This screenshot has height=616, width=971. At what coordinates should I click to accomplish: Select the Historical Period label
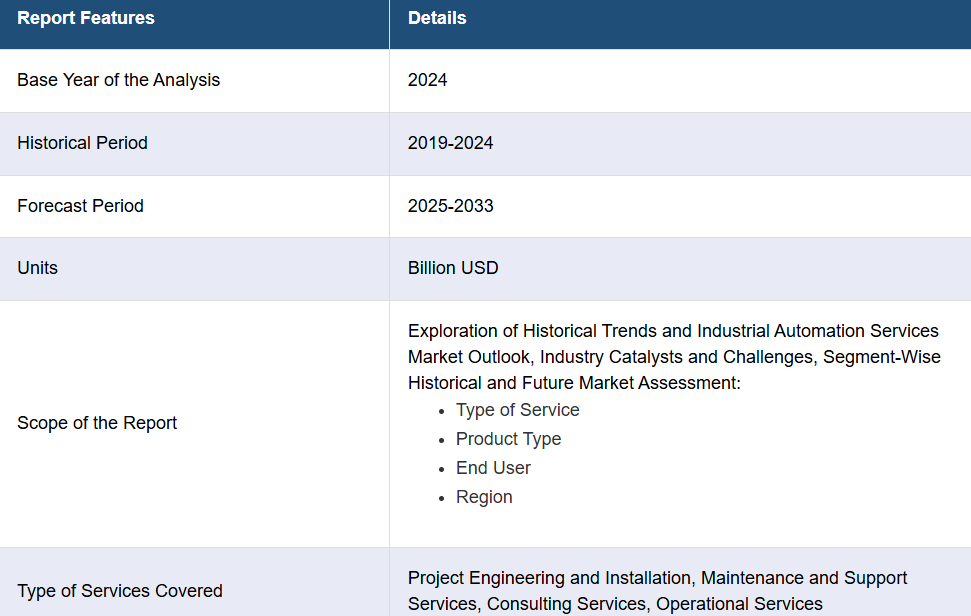click(x=82, y=143)
